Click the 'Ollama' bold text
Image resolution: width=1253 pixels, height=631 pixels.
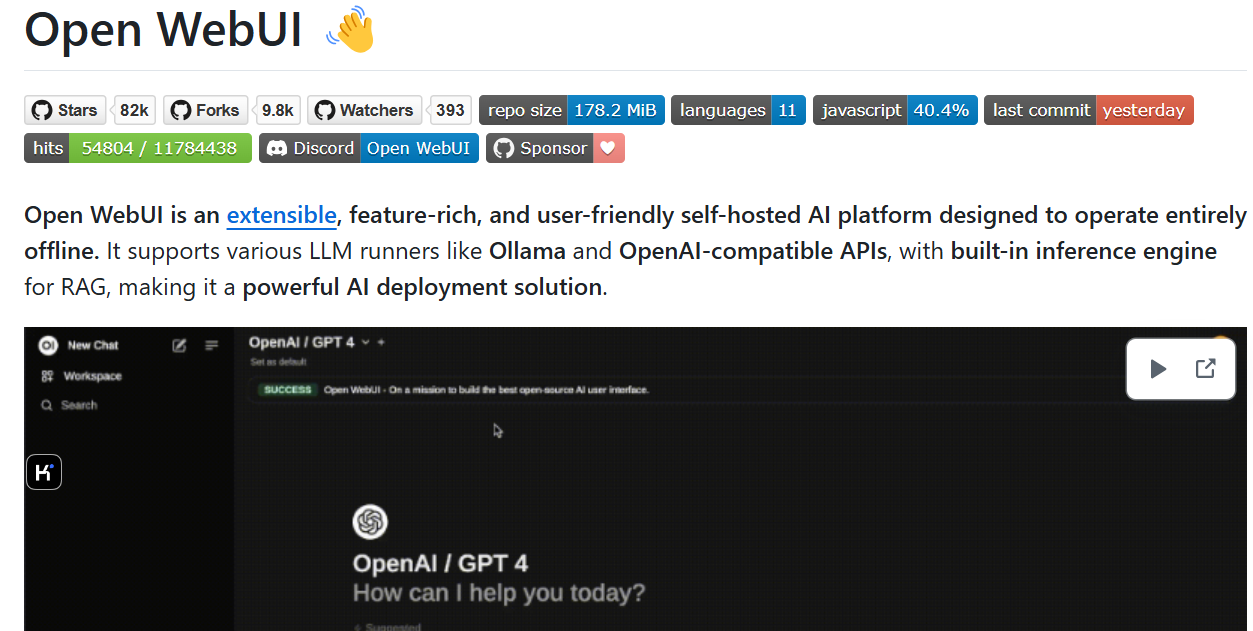(527, 251)
